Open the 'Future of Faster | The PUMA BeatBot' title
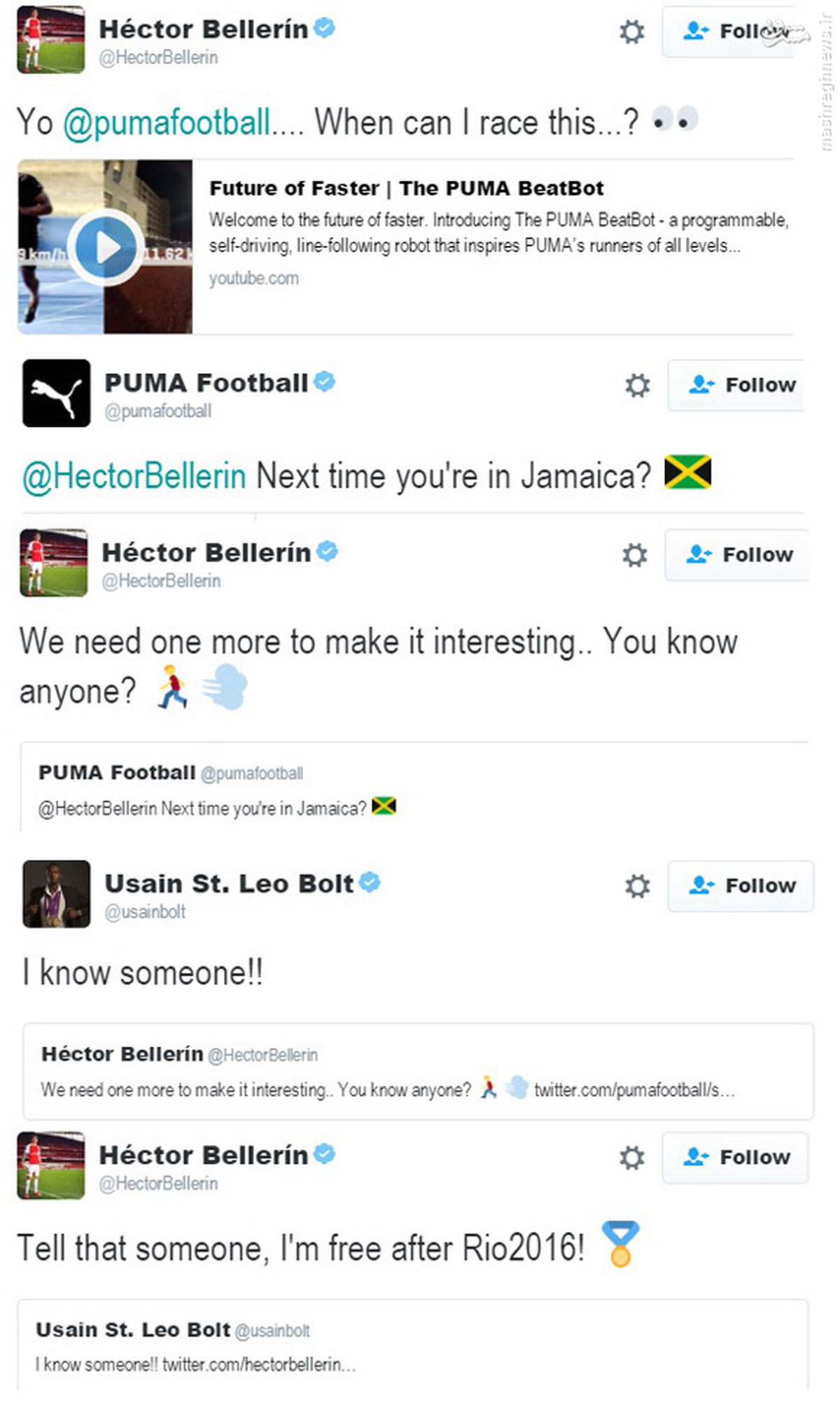 [407, 188]
